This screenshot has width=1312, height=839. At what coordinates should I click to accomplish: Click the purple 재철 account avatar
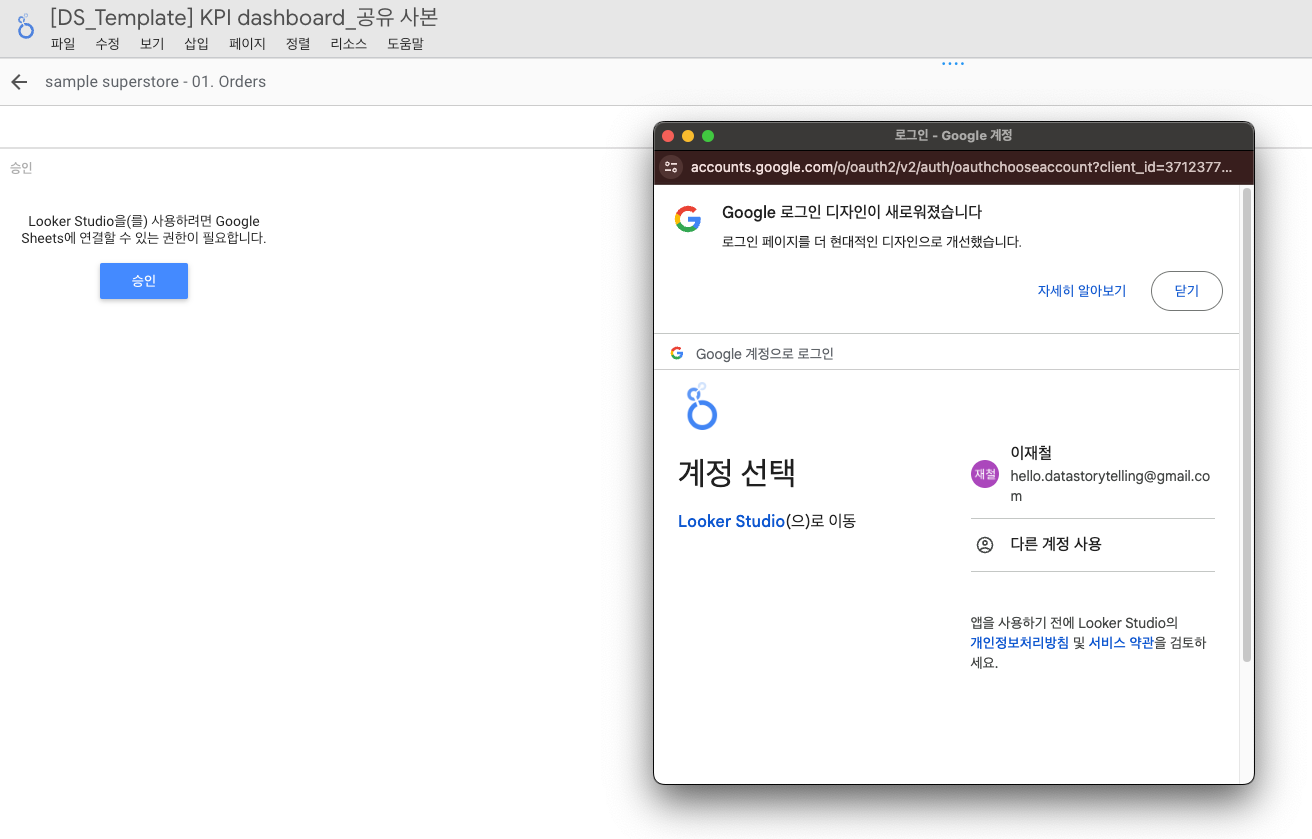click(985, 474)
